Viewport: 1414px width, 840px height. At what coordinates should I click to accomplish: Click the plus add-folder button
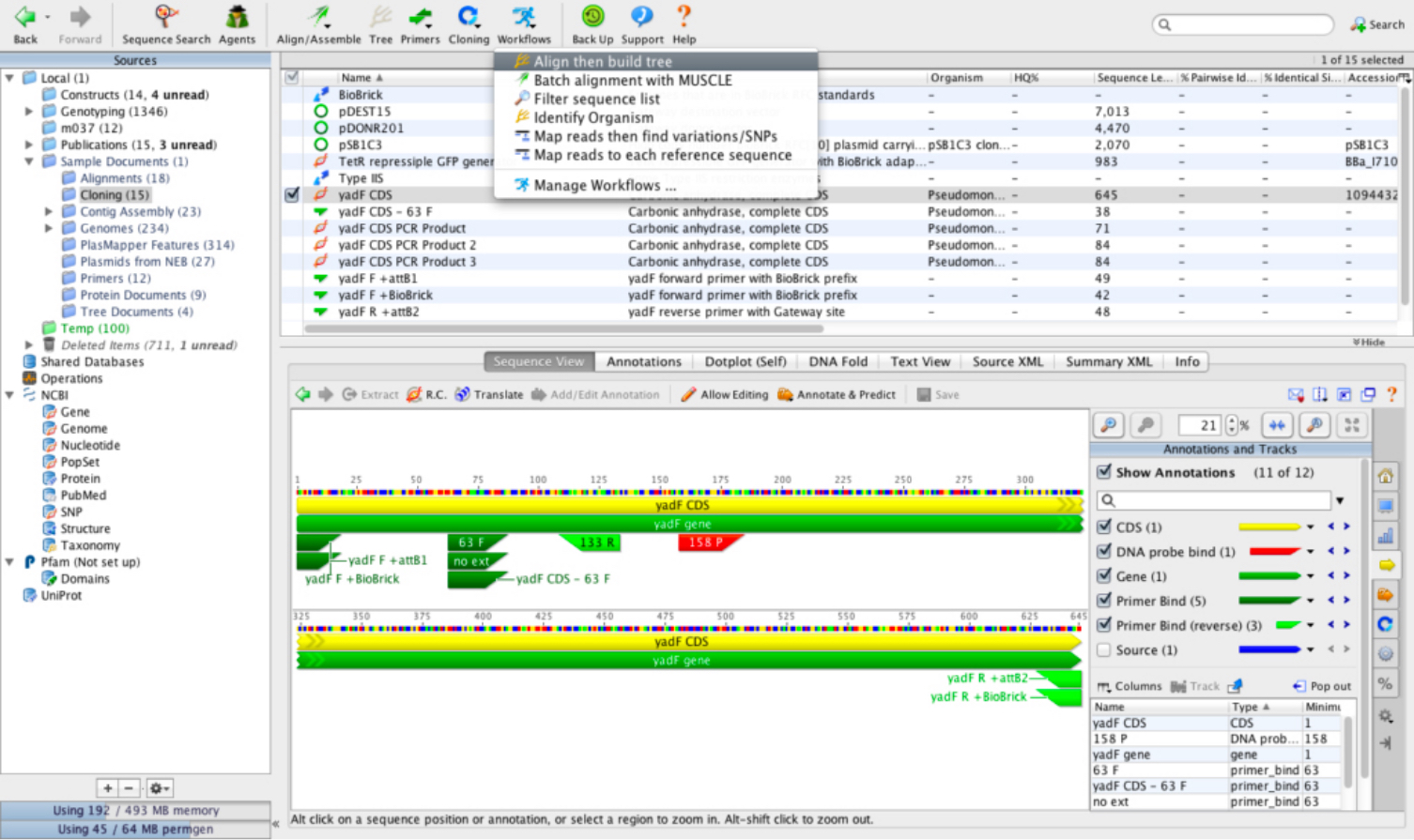107,788
